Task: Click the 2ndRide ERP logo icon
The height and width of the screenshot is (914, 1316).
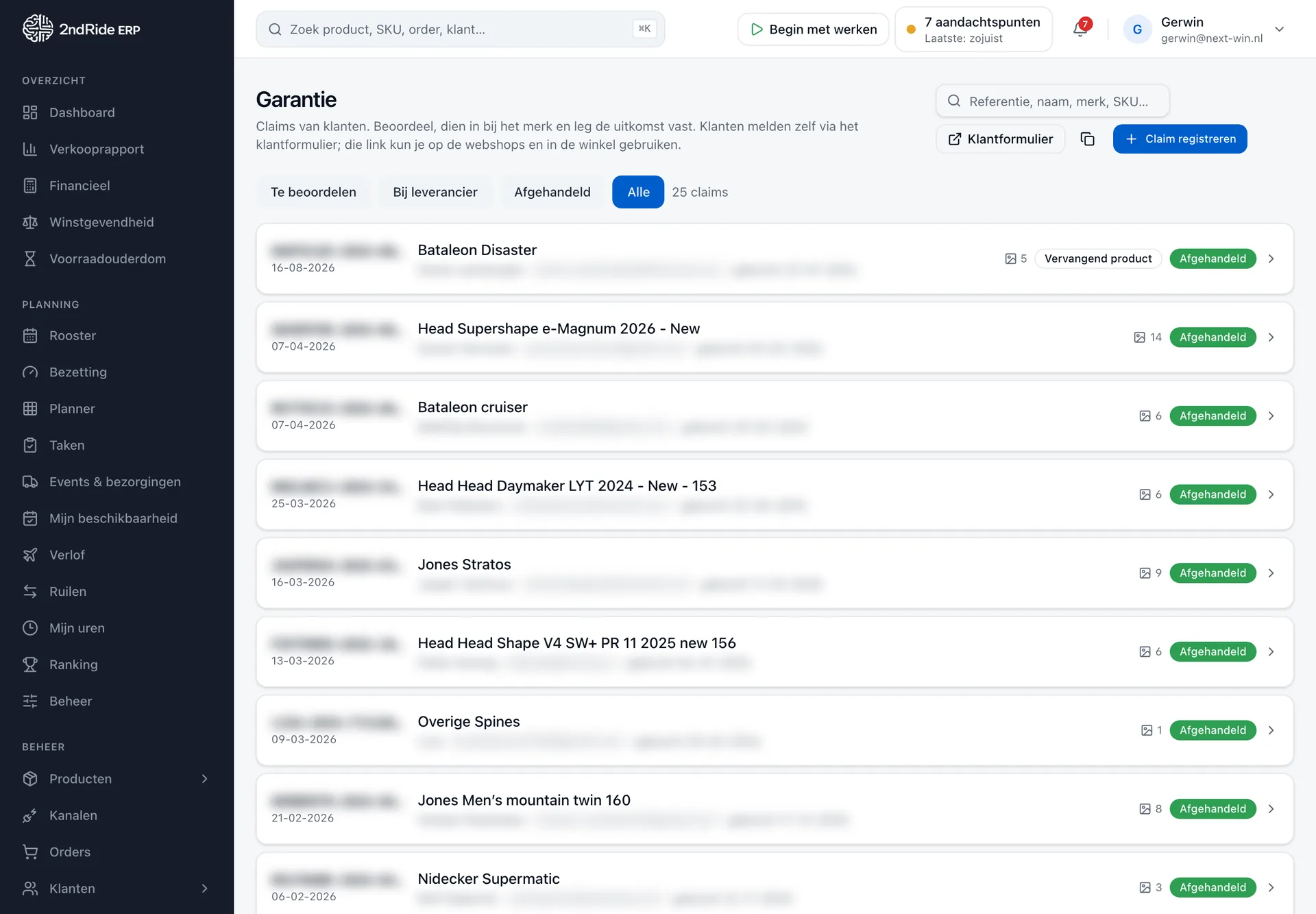Action: [x=37, y=29]
